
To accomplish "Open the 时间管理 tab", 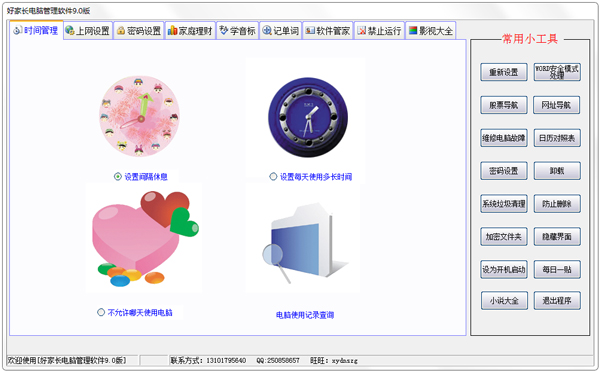I will (x=36, y=30).
